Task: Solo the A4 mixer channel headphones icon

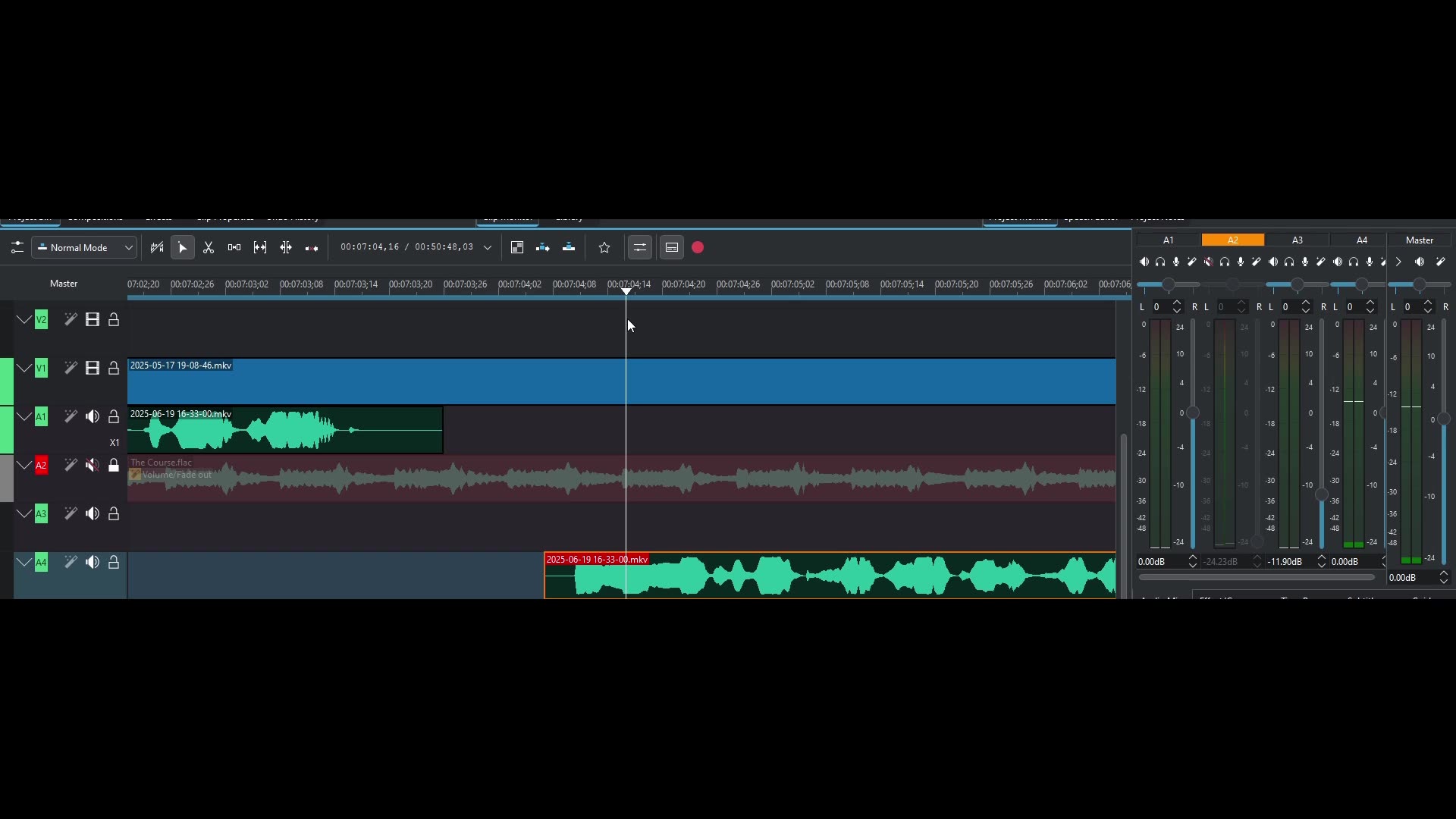Action: click(1354, 262)
